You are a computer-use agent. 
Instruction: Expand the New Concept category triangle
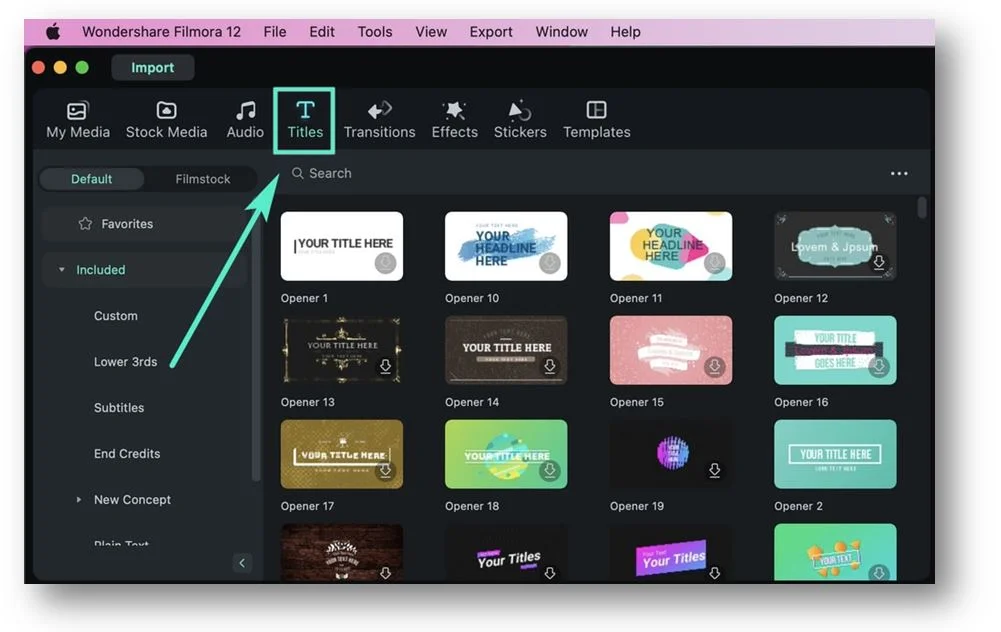(x=79, y=499)
